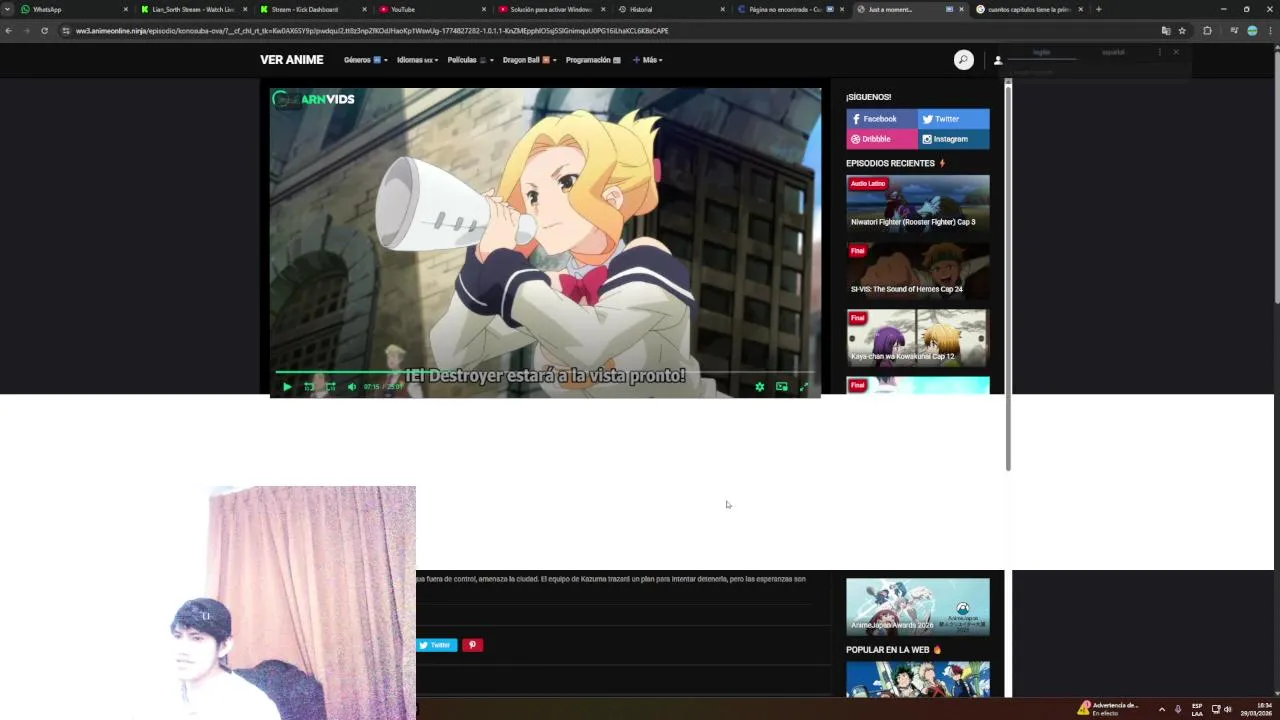Screen dimensions: 1280x720
Task: Expand the Dragon Ball menu
Action: pyautogui.click(x=529, y=60)
